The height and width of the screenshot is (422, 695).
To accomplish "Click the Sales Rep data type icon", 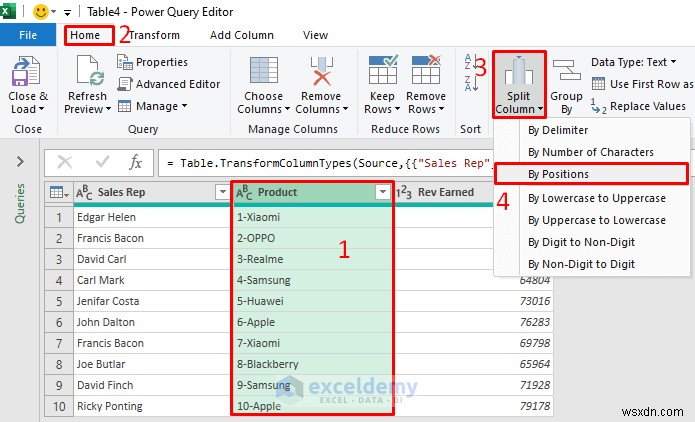I will tap(84, 192).
